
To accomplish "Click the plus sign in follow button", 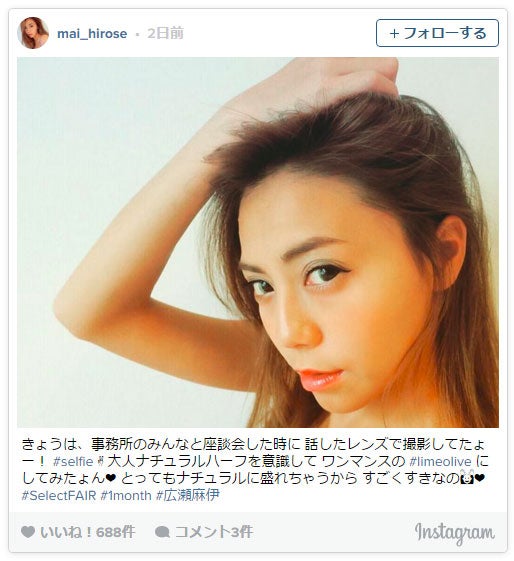I will click(x=394, y=34).
